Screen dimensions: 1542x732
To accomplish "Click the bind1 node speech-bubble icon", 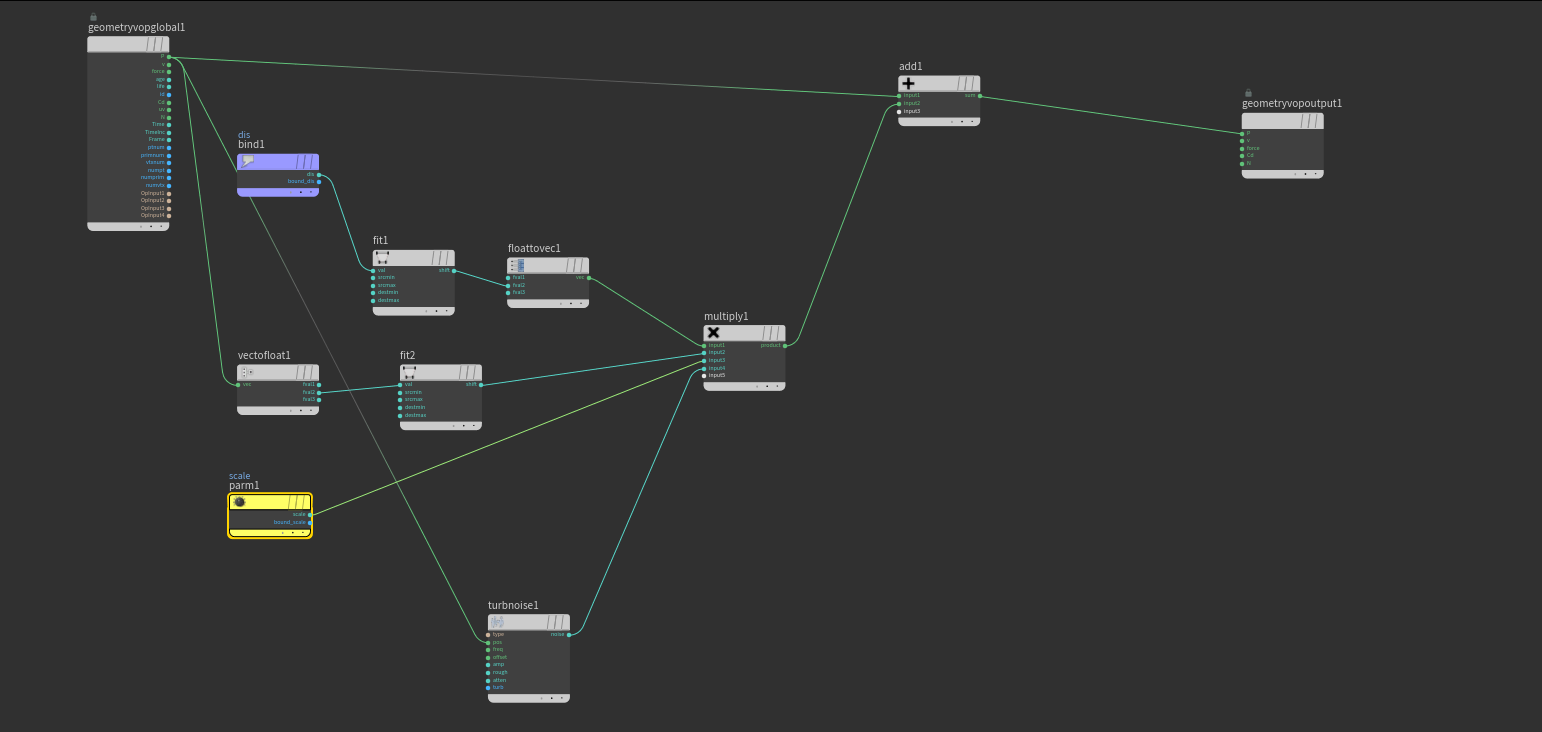I will coord(248,161).
